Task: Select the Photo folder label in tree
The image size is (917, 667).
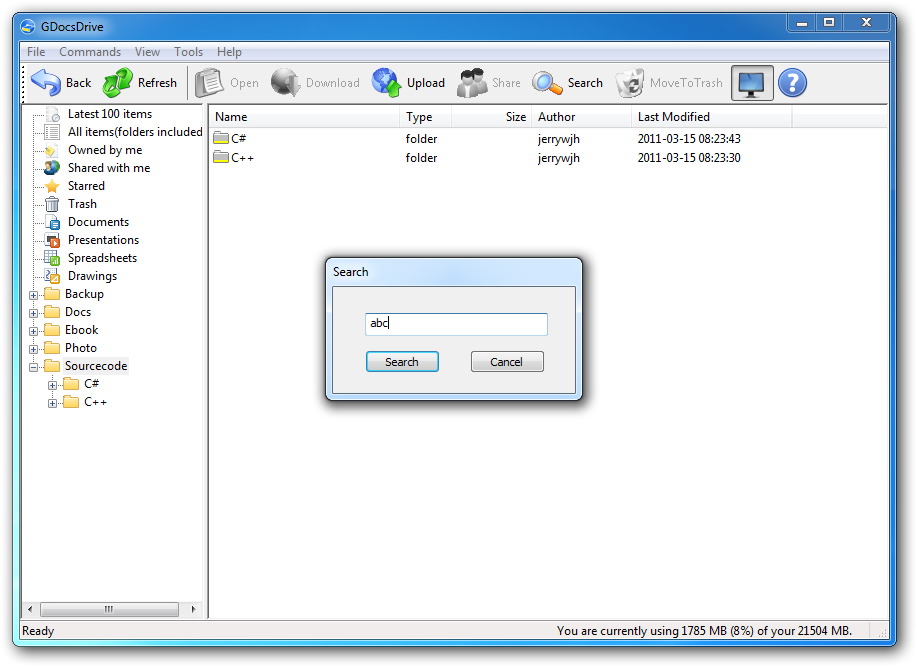Action: (x=81, y=348)
